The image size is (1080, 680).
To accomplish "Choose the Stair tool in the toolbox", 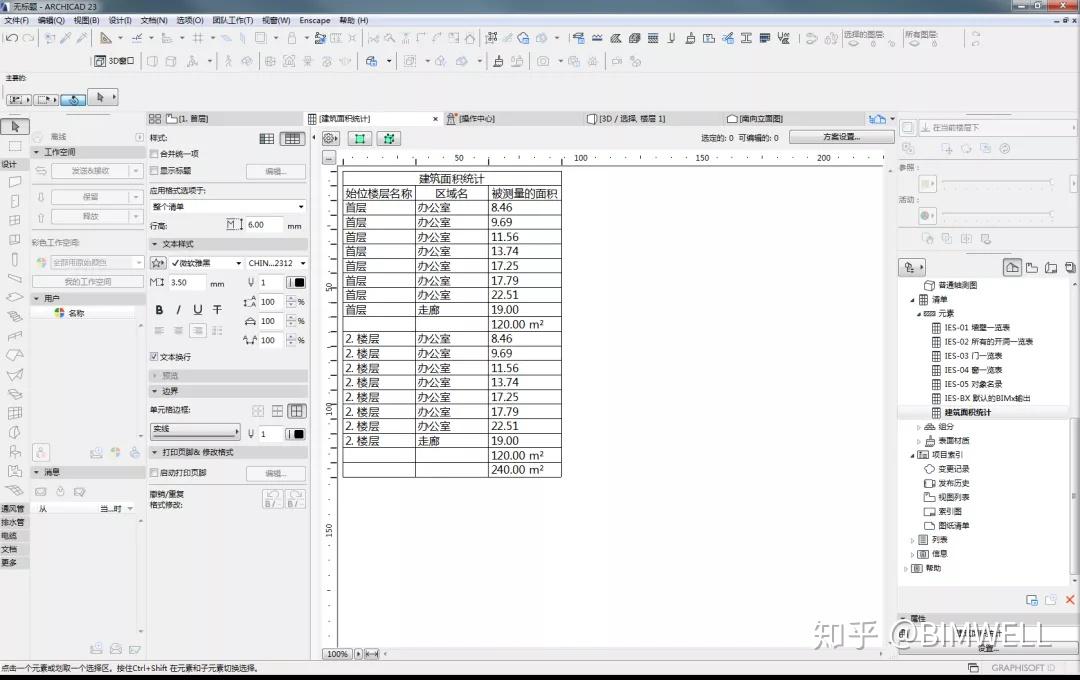I will 14,316.
